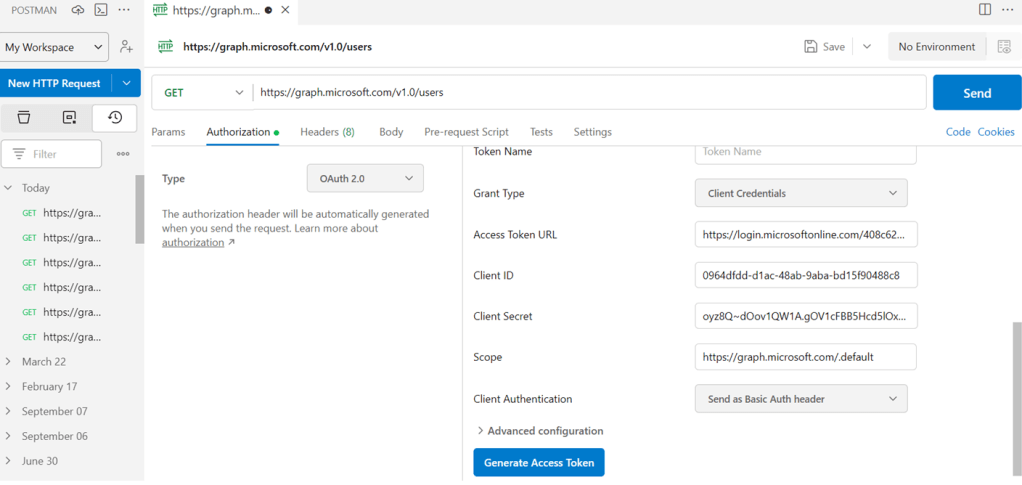1022x485 pixels.
Task: Open the OAuth 2.0 Type dropdown
Action: (364, 178)
